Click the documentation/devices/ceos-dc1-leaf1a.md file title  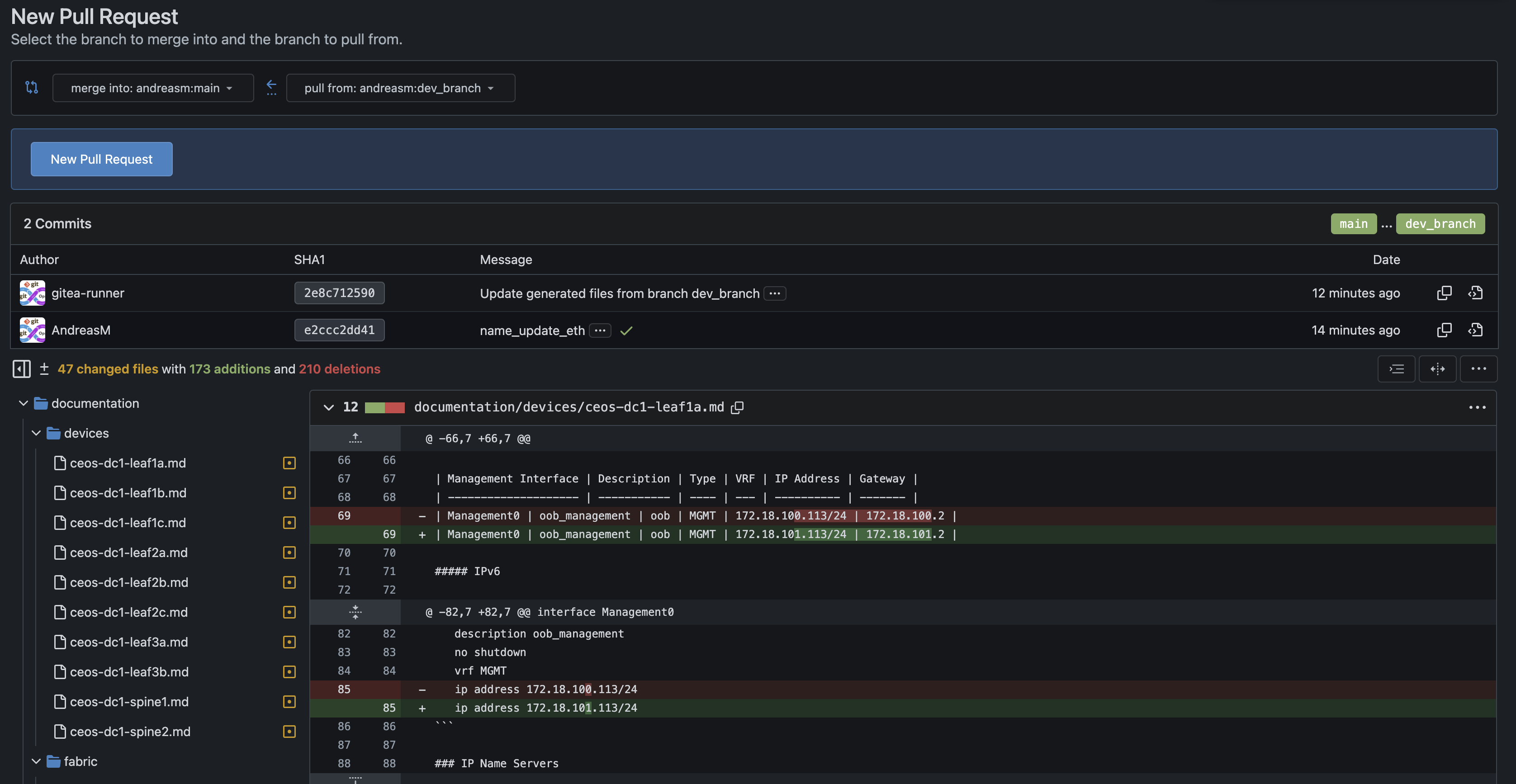tap(569, 407)
